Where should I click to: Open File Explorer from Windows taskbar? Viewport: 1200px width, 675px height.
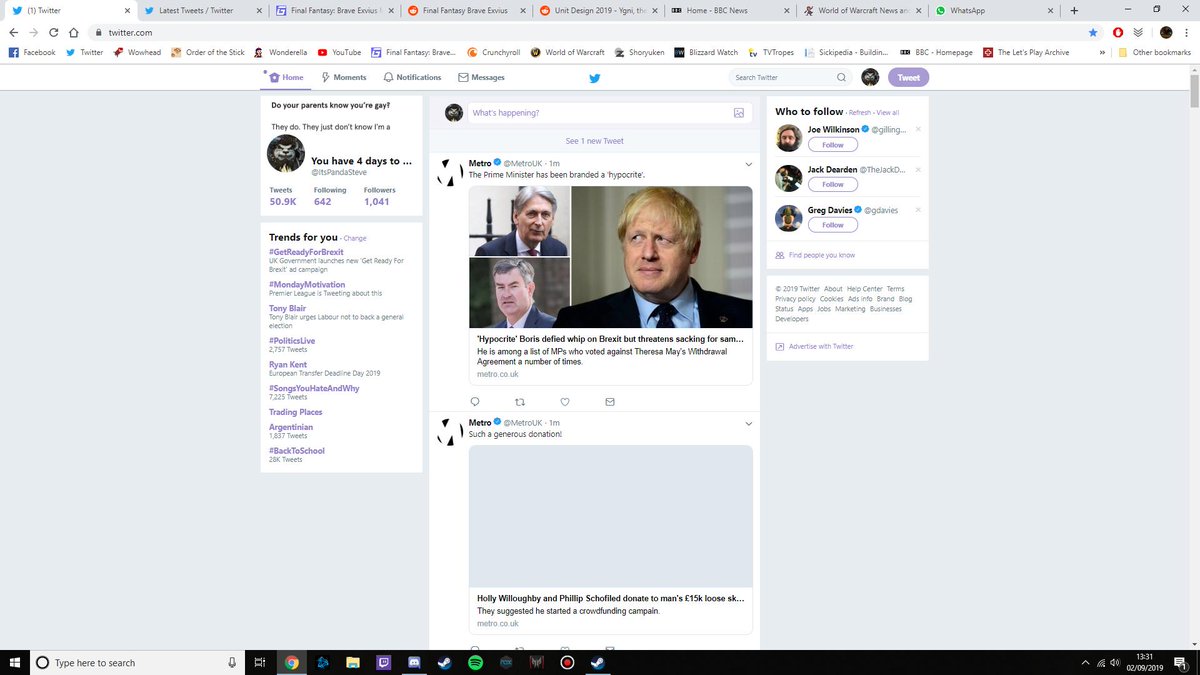[x=352, y=662]
